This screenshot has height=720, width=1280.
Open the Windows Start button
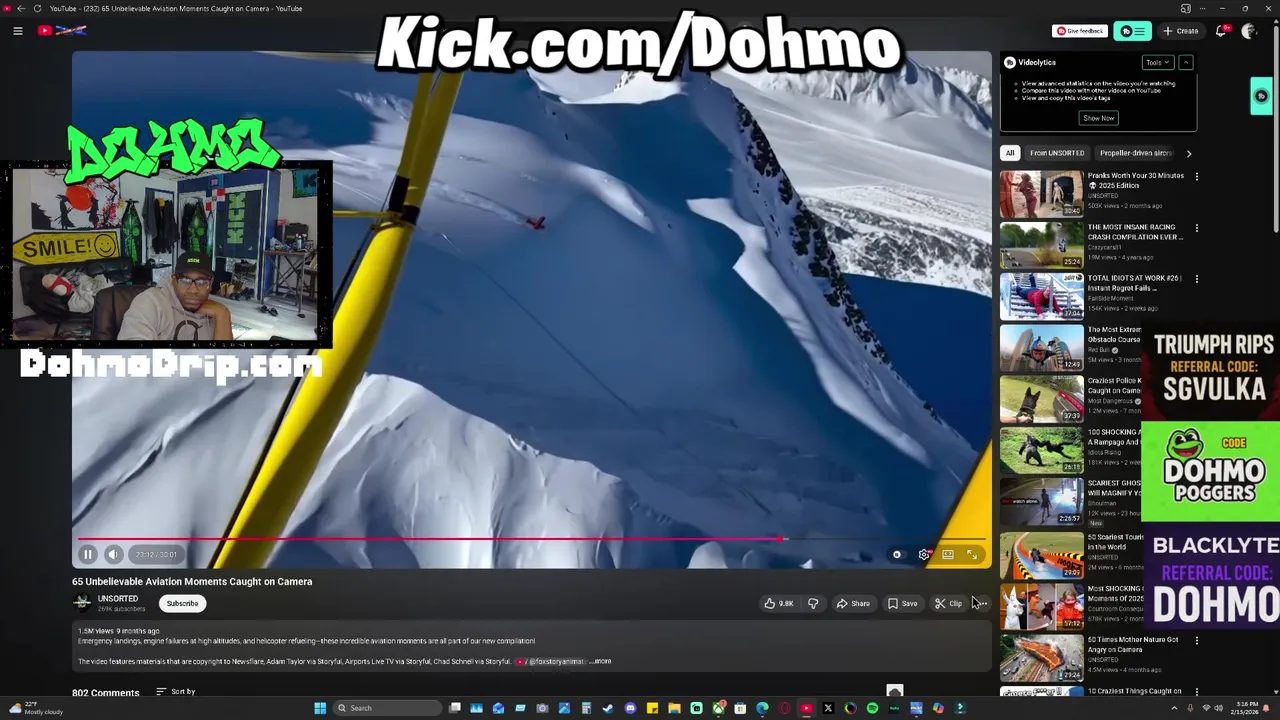pos(320,708)
